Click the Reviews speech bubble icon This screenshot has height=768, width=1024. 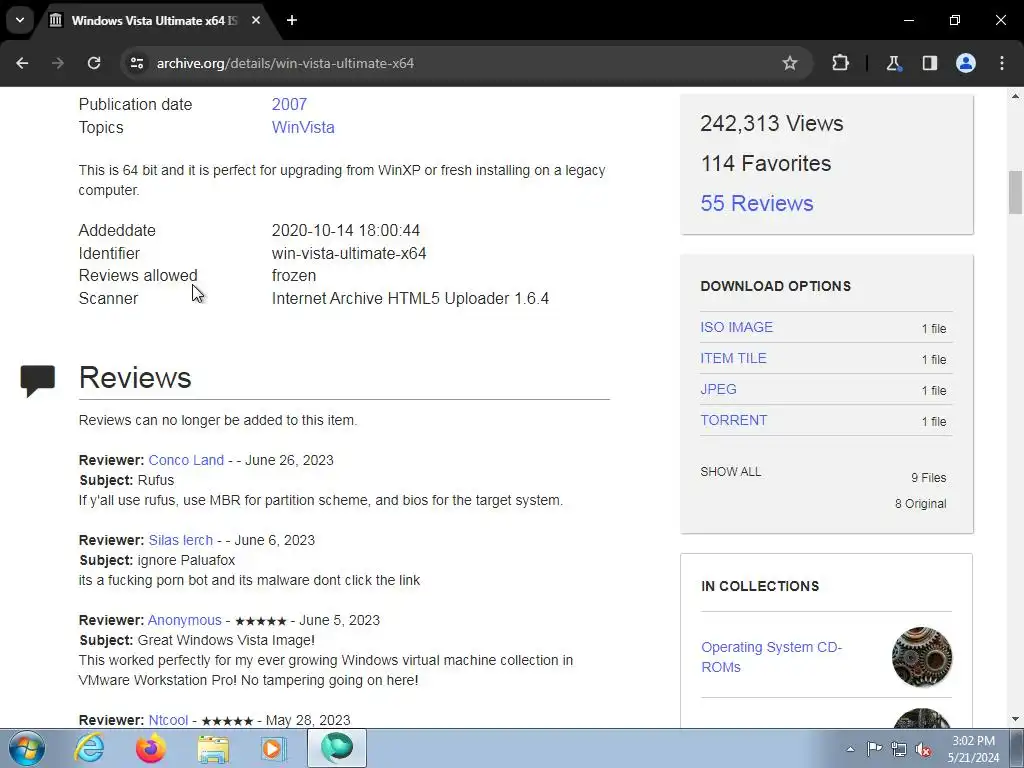point(38,381)
